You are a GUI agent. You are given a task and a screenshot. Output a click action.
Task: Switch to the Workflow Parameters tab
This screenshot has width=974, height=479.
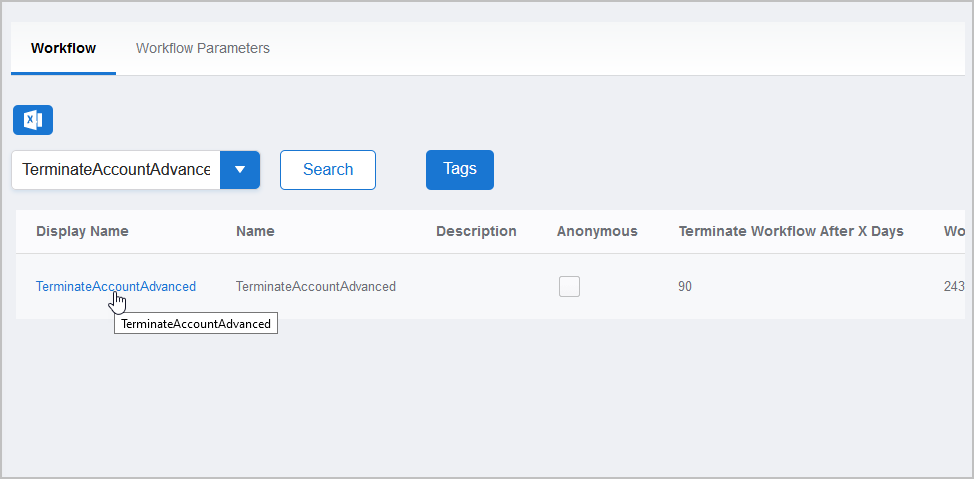202,48
